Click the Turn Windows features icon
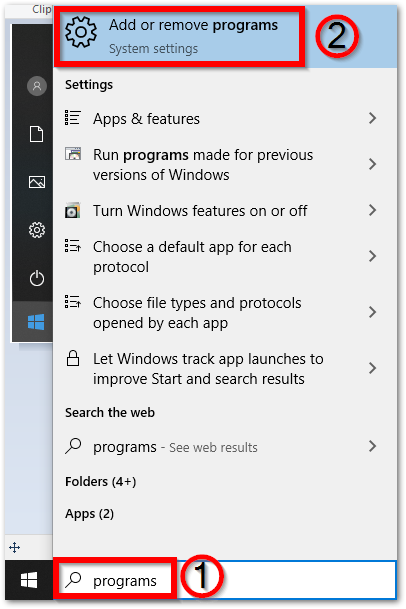 tap(73, 210)
